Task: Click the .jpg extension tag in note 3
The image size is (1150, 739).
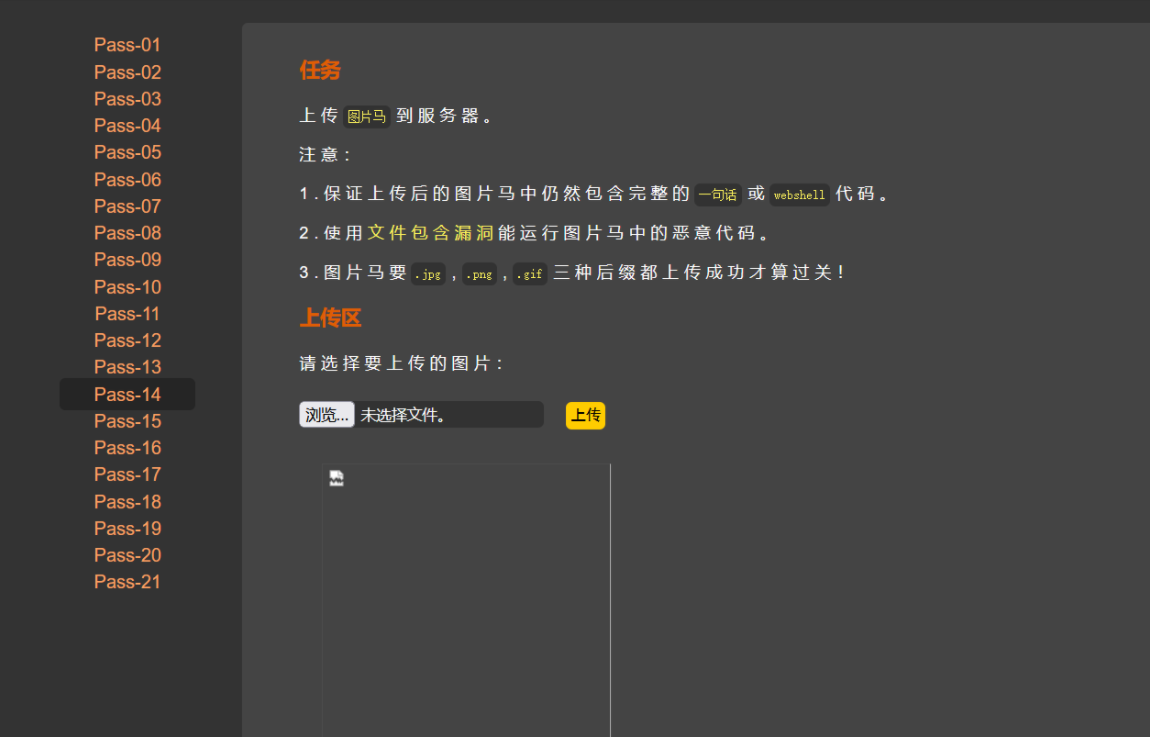Action: 428,273
